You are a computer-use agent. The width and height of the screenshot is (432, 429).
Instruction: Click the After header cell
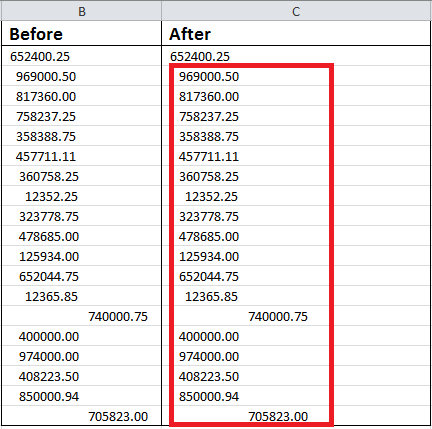click(296, 34)
